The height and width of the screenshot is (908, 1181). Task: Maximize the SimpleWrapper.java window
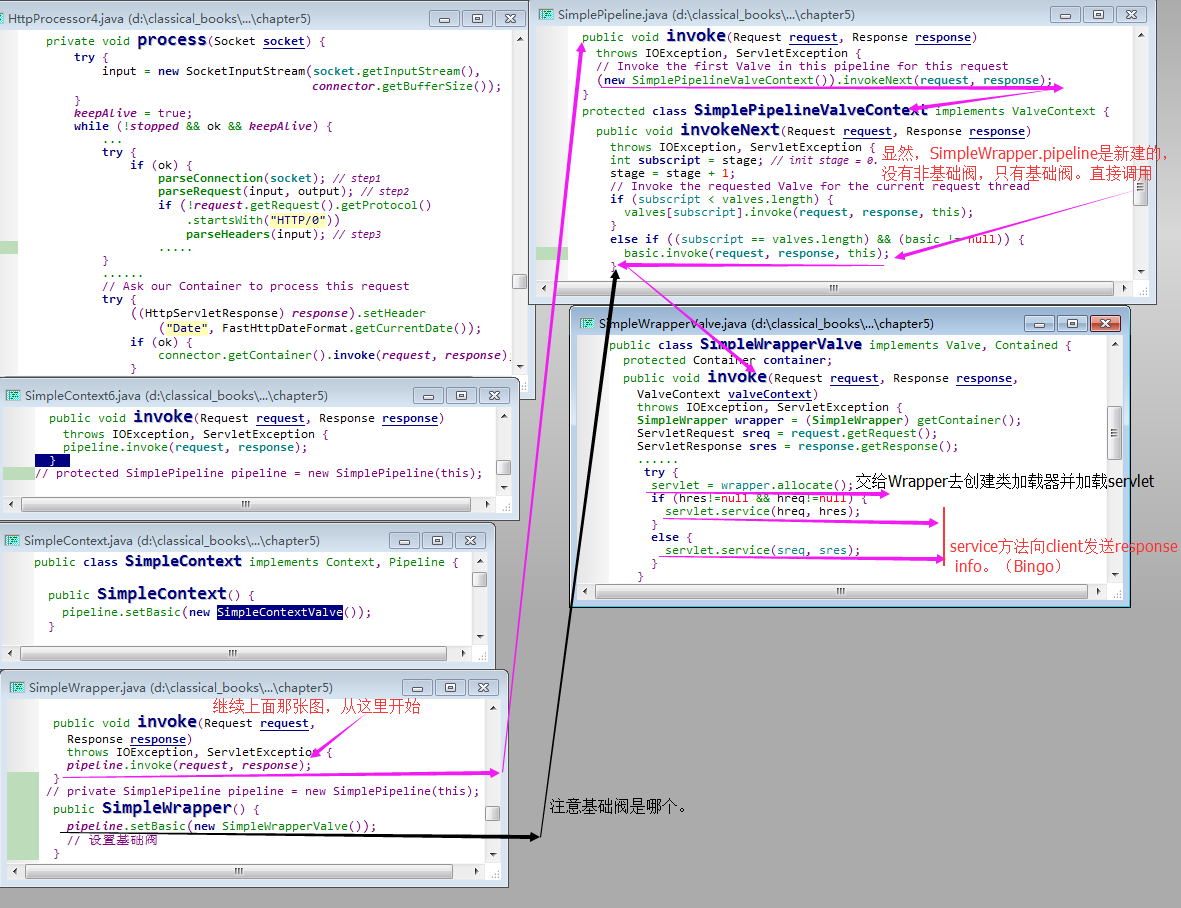[450, 687]
